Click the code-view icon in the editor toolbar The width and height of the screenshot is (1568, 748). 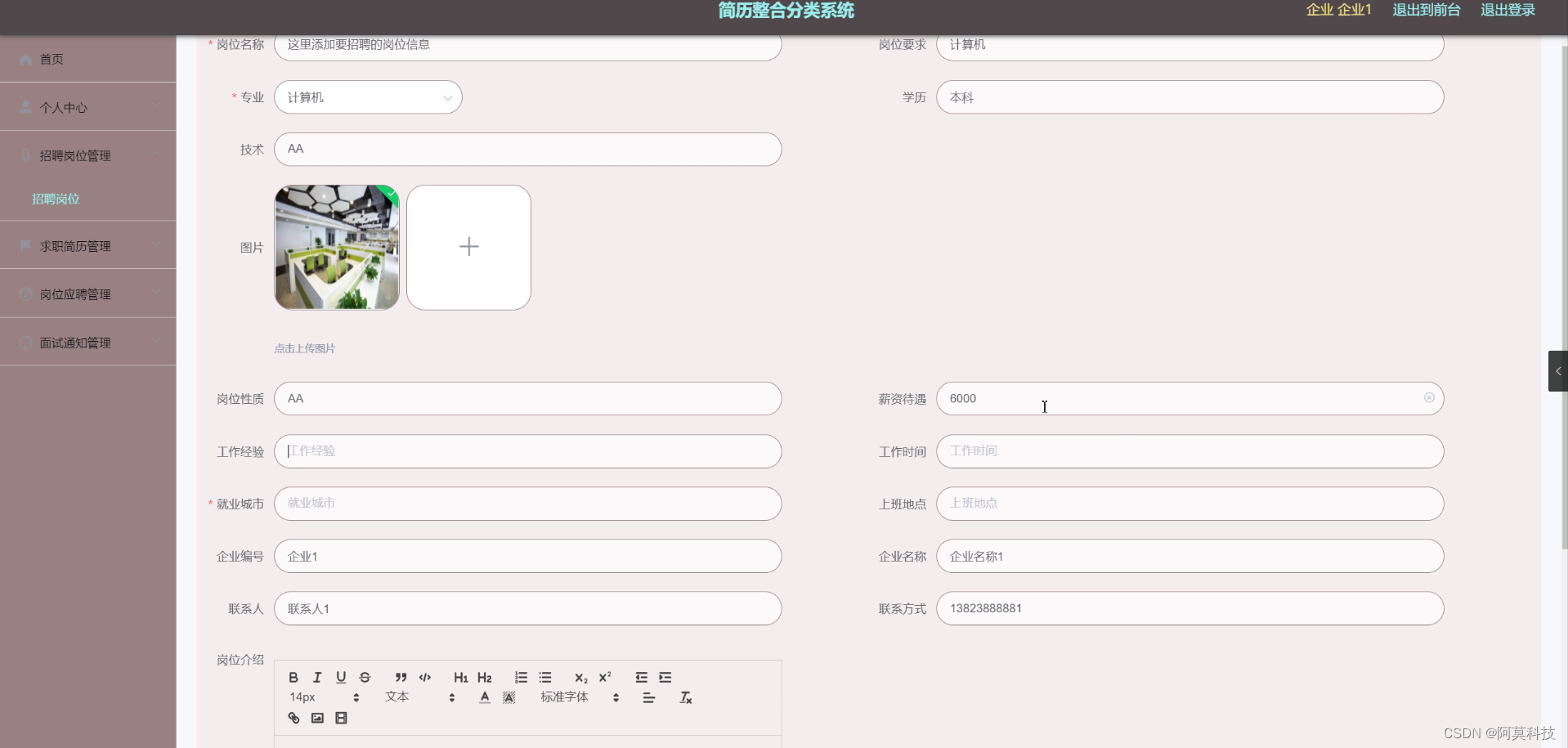coord(424,677)
